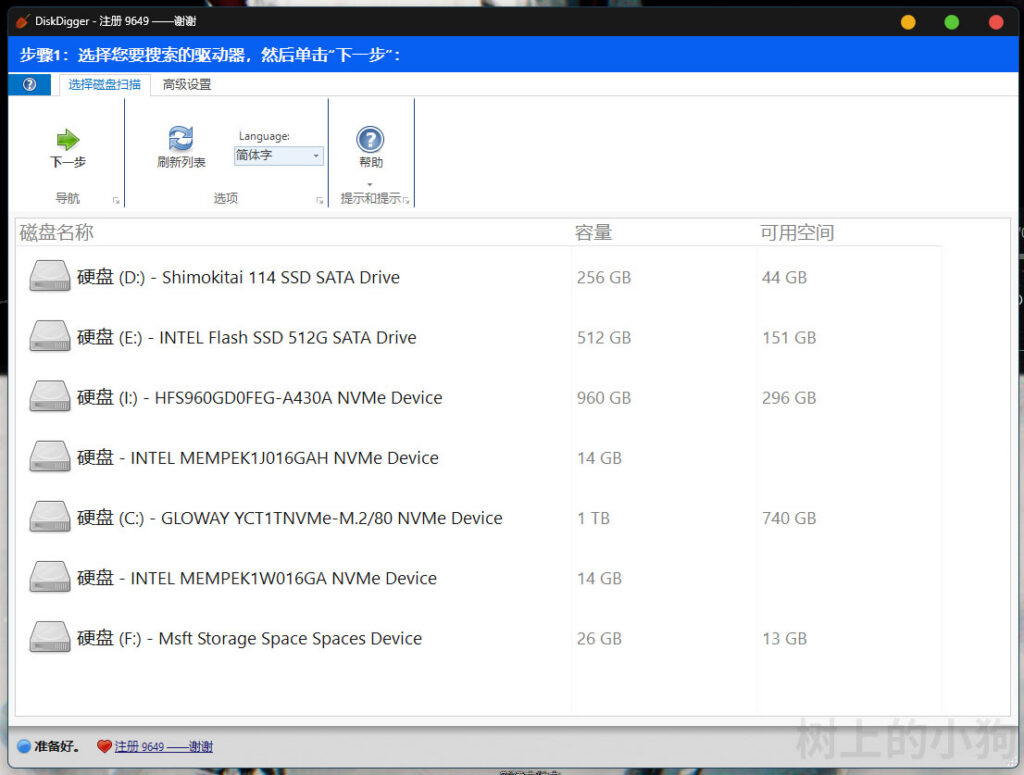The height and width of the screenshot is (775, 1024).
Task: Click the drive icon for disk D: Shimokitai
Action: click(x=50, y=277)
